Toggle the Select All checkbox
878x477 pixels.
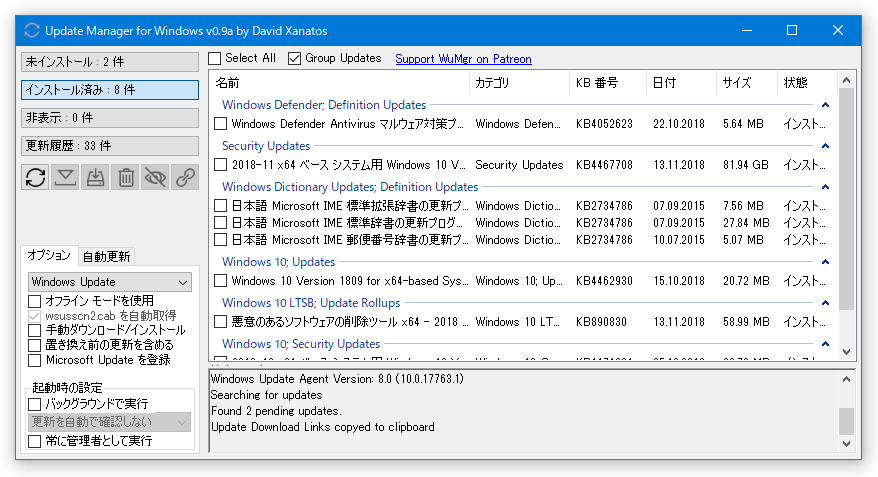(x=215, y=58)
